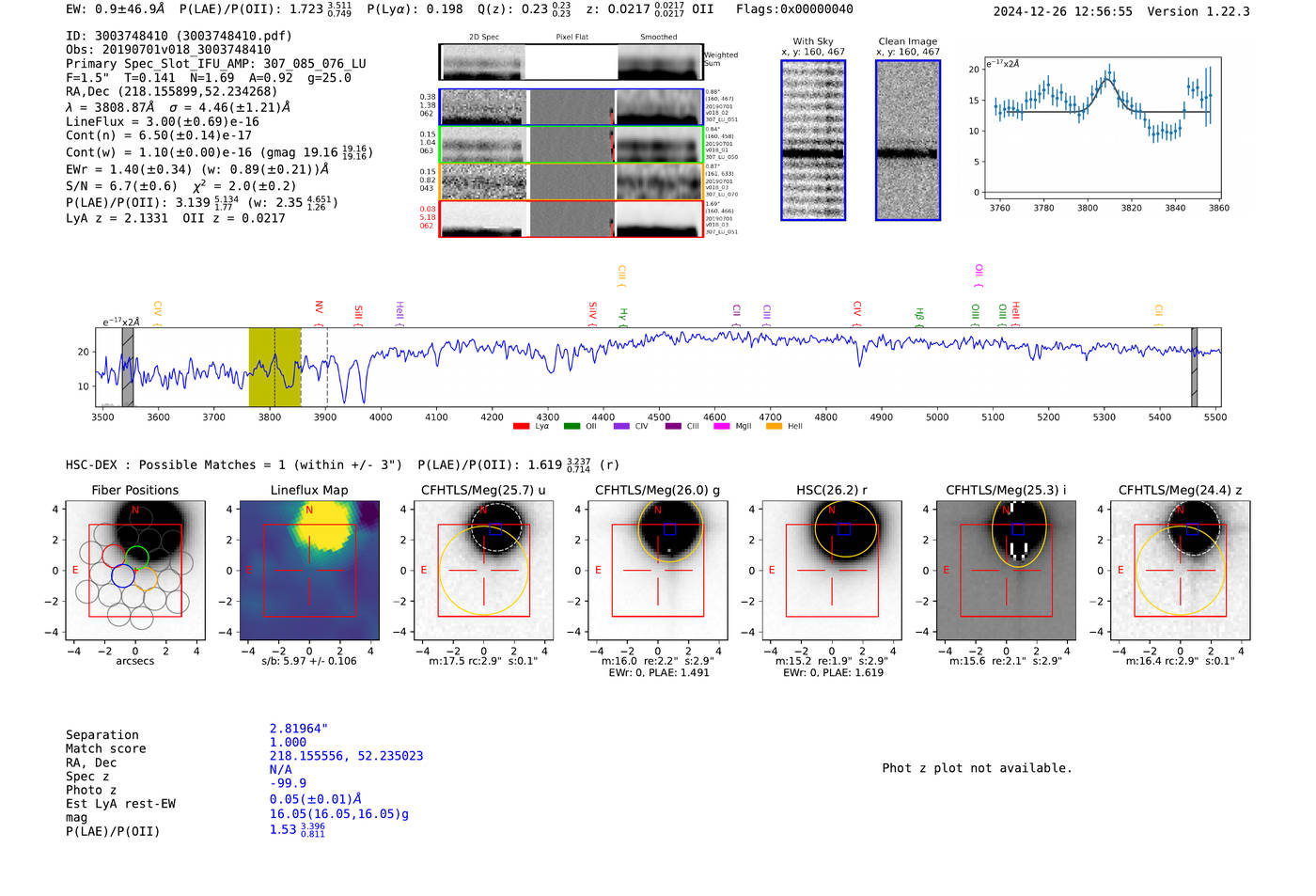Click the 'Version 1.22.3' label
Image resolution: width=1316 pixels, height=896 pixels.
pyautogui.click(x=1198, y=11)
